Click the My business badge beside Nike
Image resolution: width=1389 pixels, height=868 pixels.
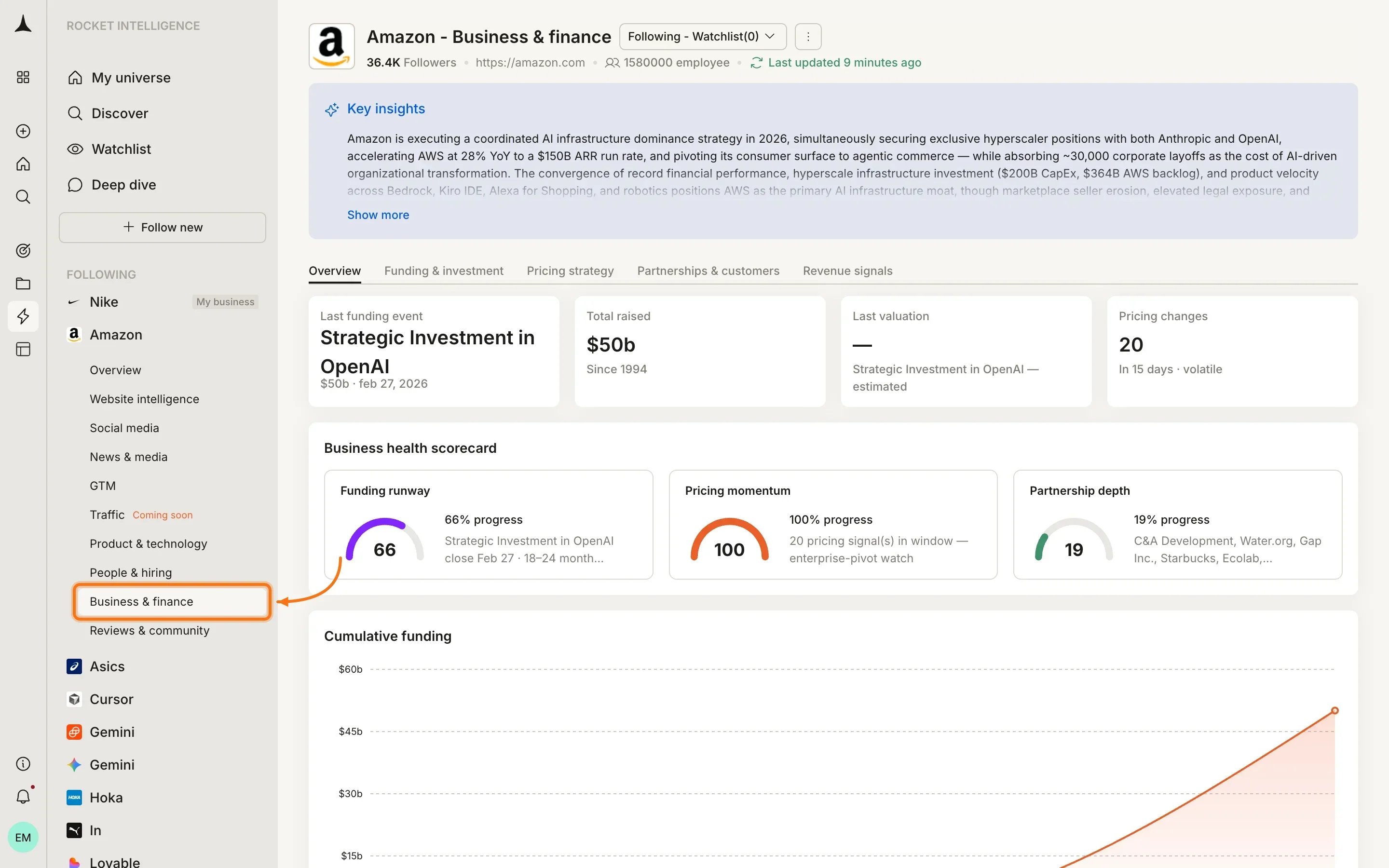225,302
